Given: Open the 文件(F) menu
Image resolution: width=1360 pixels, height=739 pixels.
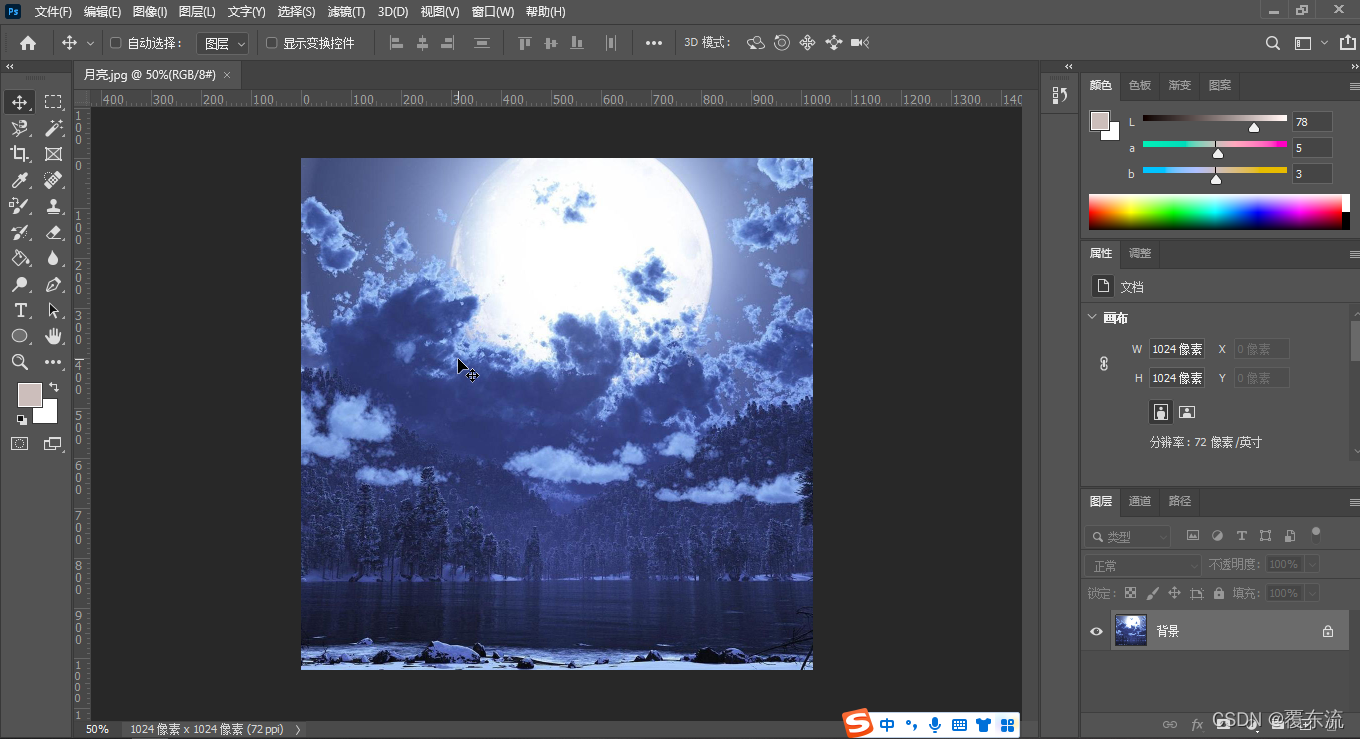Looking at the screenshot, I should (53, 12).
